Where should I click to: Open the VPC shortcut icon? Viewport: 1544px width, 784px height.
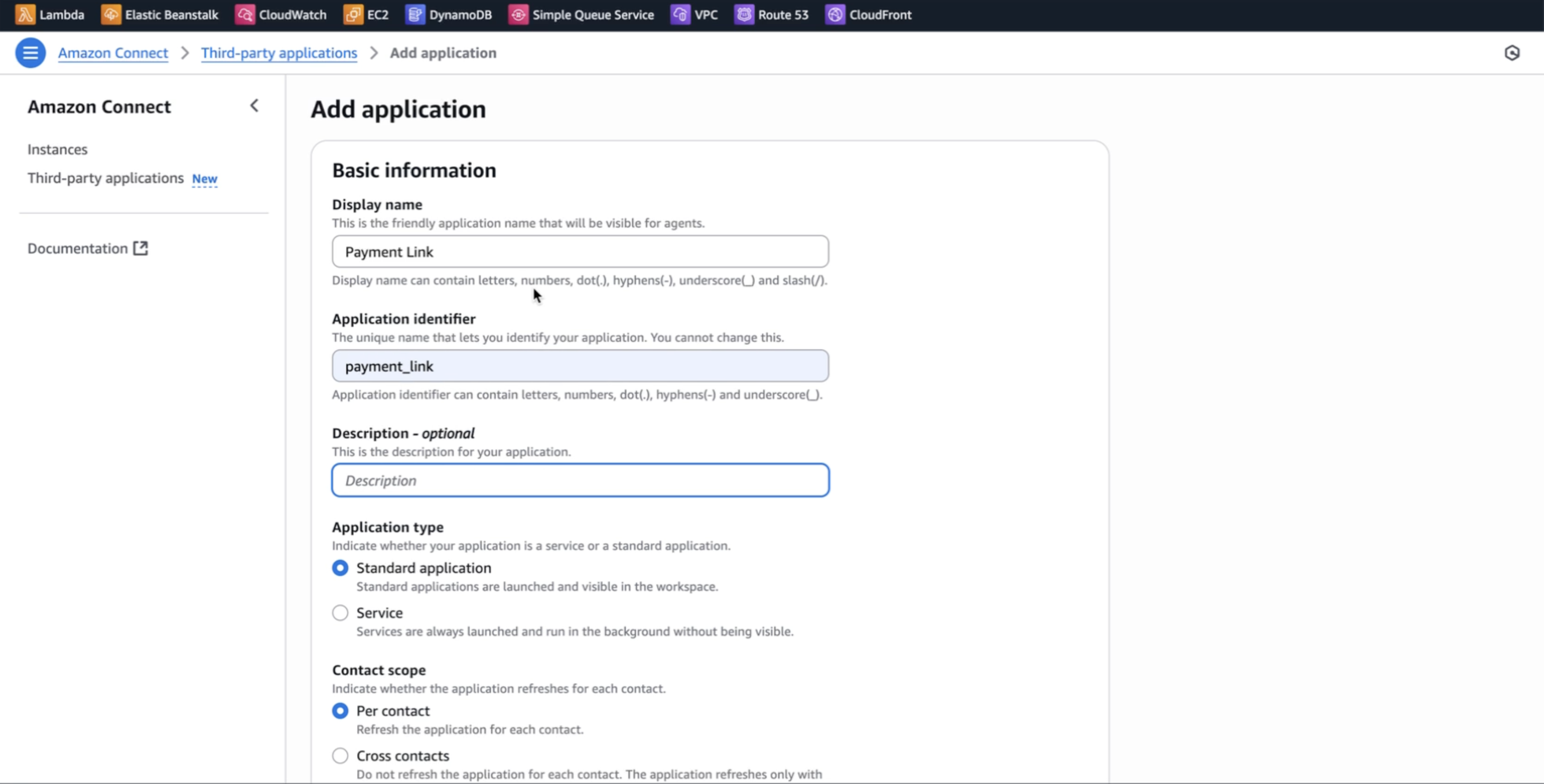[x=680, y=14]
